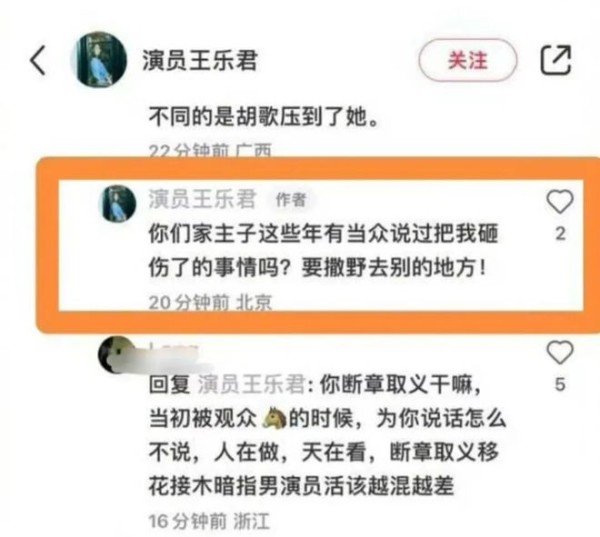Like the comment with 5 likes

coord(560,352)
